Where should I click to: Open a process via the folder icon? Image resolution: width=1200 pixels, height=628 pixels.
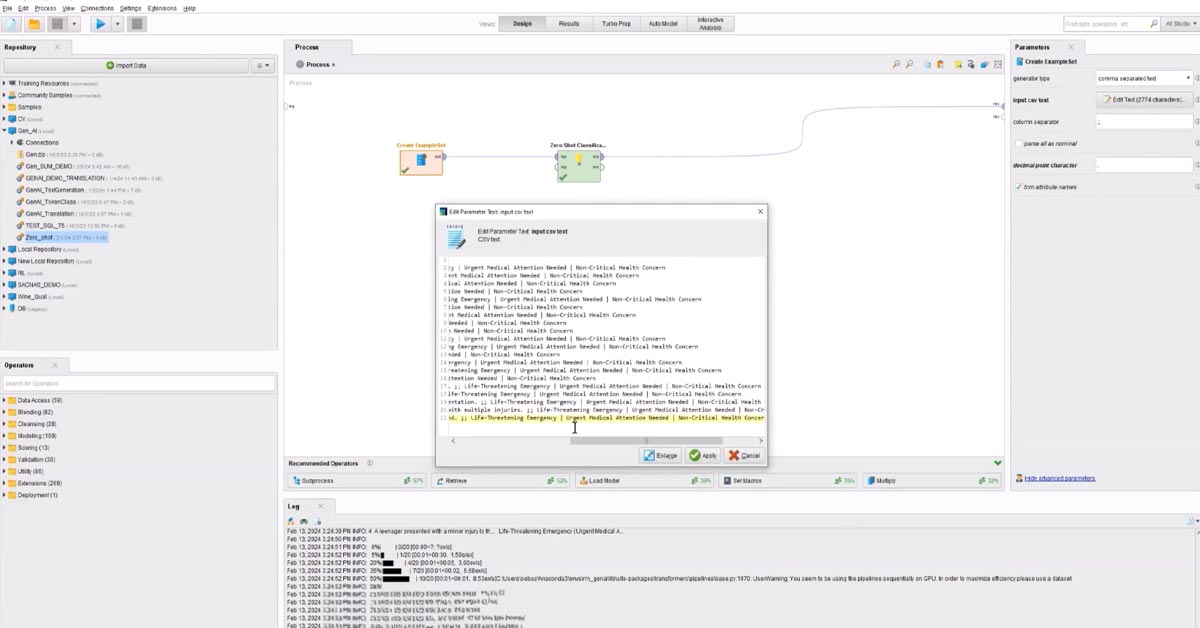point(34,24)
